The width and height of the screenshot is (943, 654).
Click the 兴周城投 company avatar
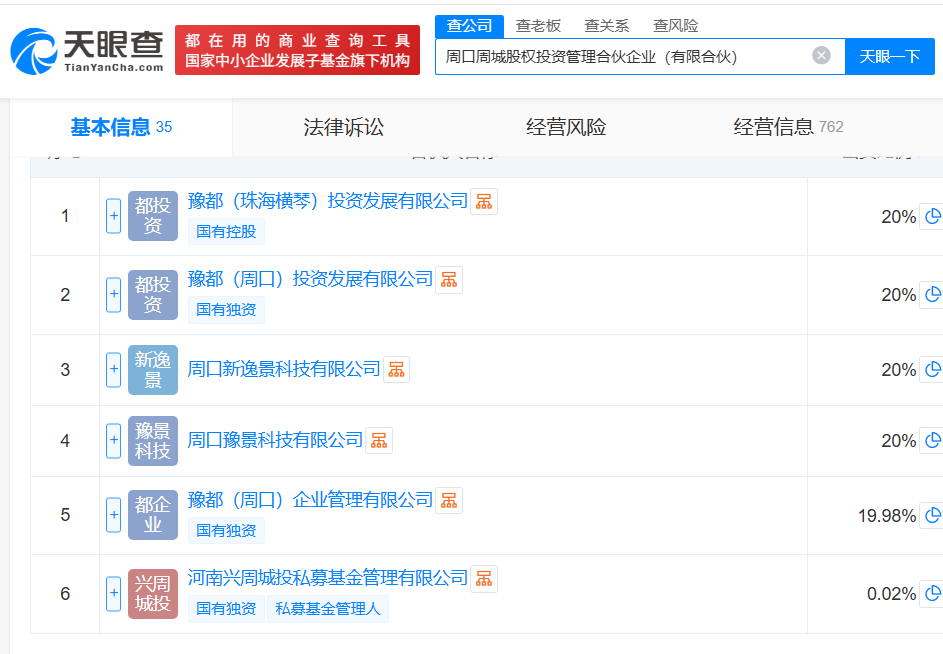(153, 594)
